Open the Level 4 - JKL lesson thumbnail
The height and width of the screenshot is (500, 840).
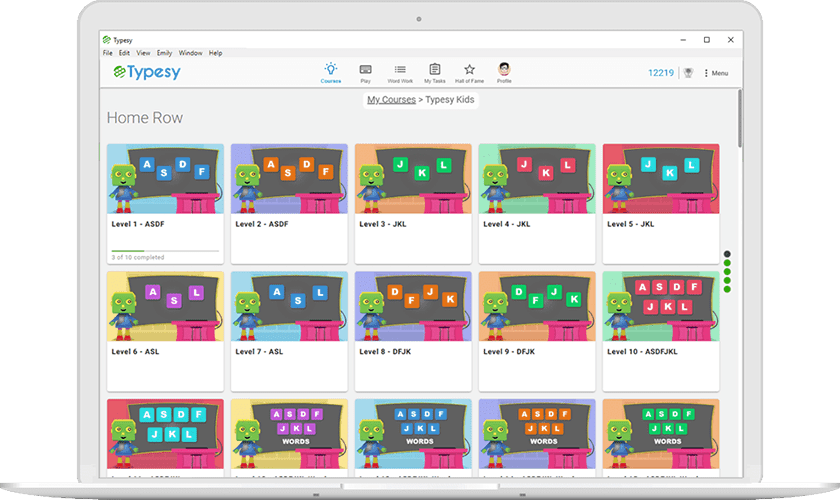(537, 178)
